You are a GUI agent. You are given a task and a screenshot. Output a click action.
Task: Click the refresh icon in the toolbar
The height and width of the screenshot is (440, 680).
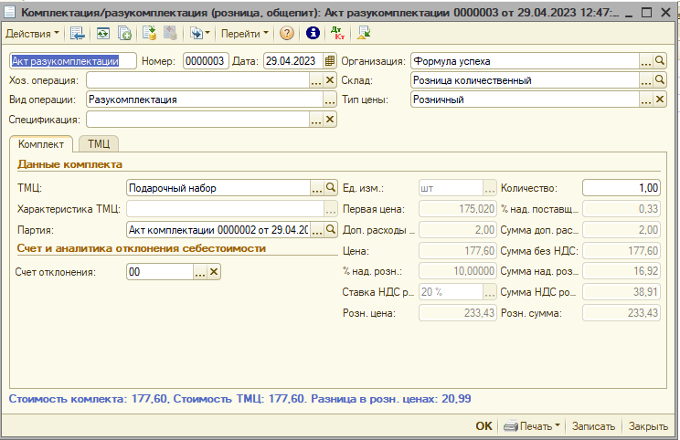click(103, 33)
